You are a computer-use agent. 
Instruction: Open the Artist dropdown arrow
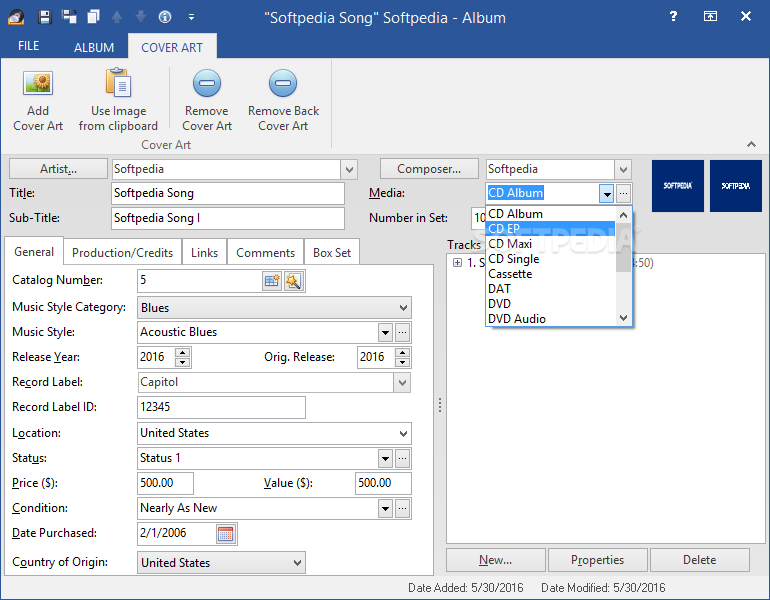tap(349, 169)
